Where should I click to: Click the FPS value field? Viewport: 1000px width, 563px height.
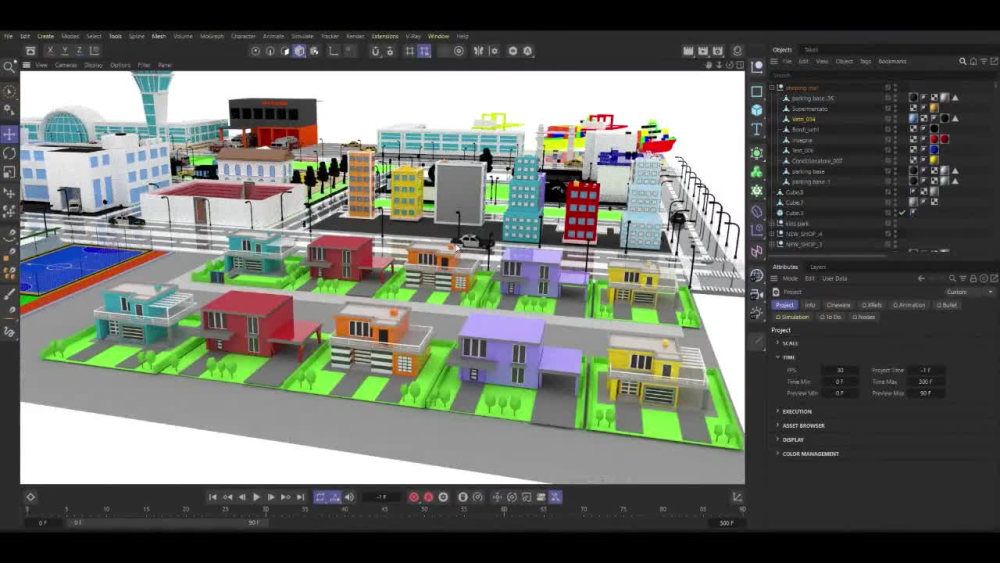(x=839, y=370)
